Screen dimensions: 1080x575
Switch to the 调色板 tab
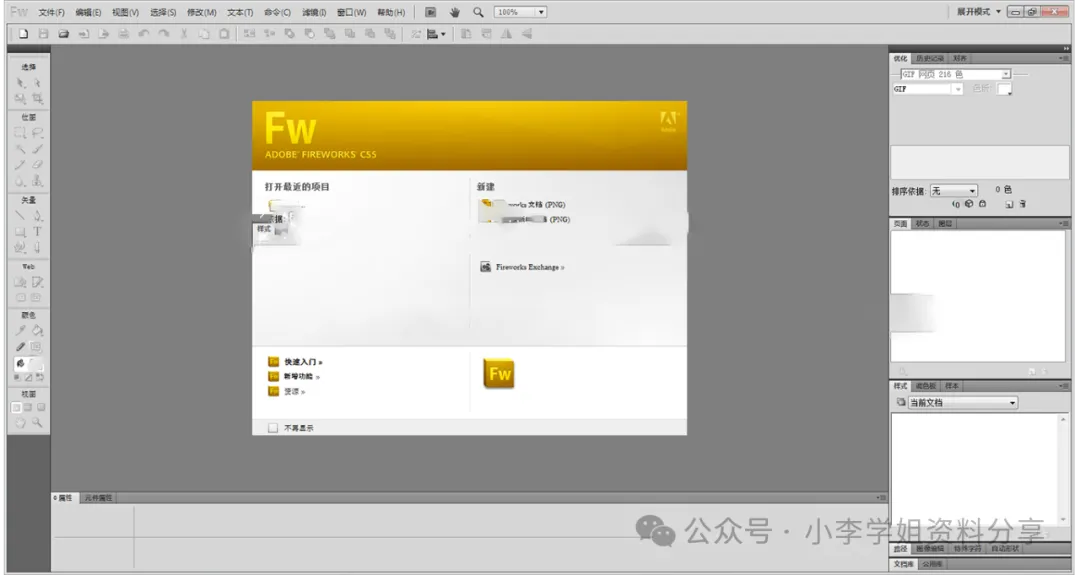click(x=926, y=386)
